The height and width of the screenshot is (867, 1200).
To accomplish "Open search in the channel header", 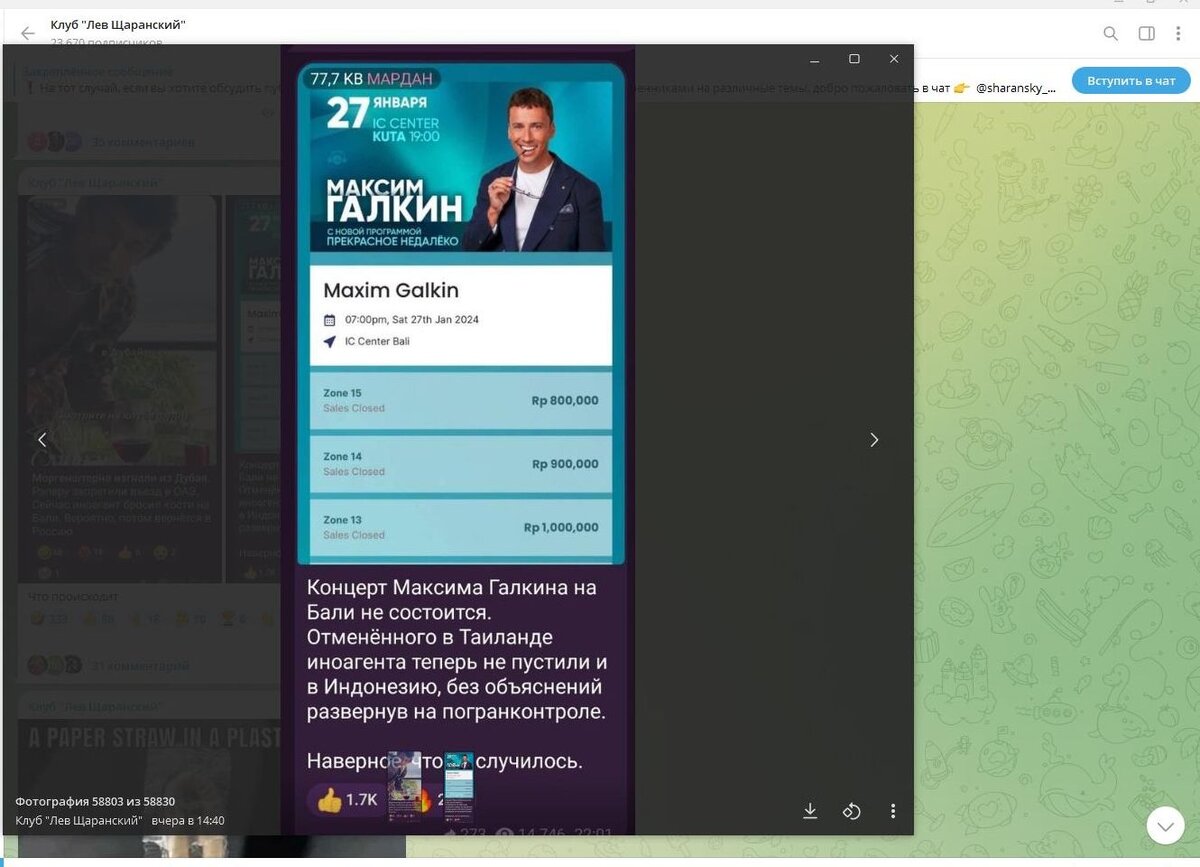I will [1110, 33].
